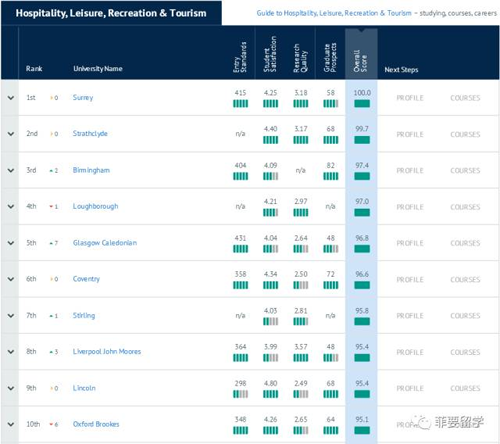Click Oxford Brookes rank change down 6
Image resolution: width=500 pixels, height=444 pixels.
click(x=54, y=425)
